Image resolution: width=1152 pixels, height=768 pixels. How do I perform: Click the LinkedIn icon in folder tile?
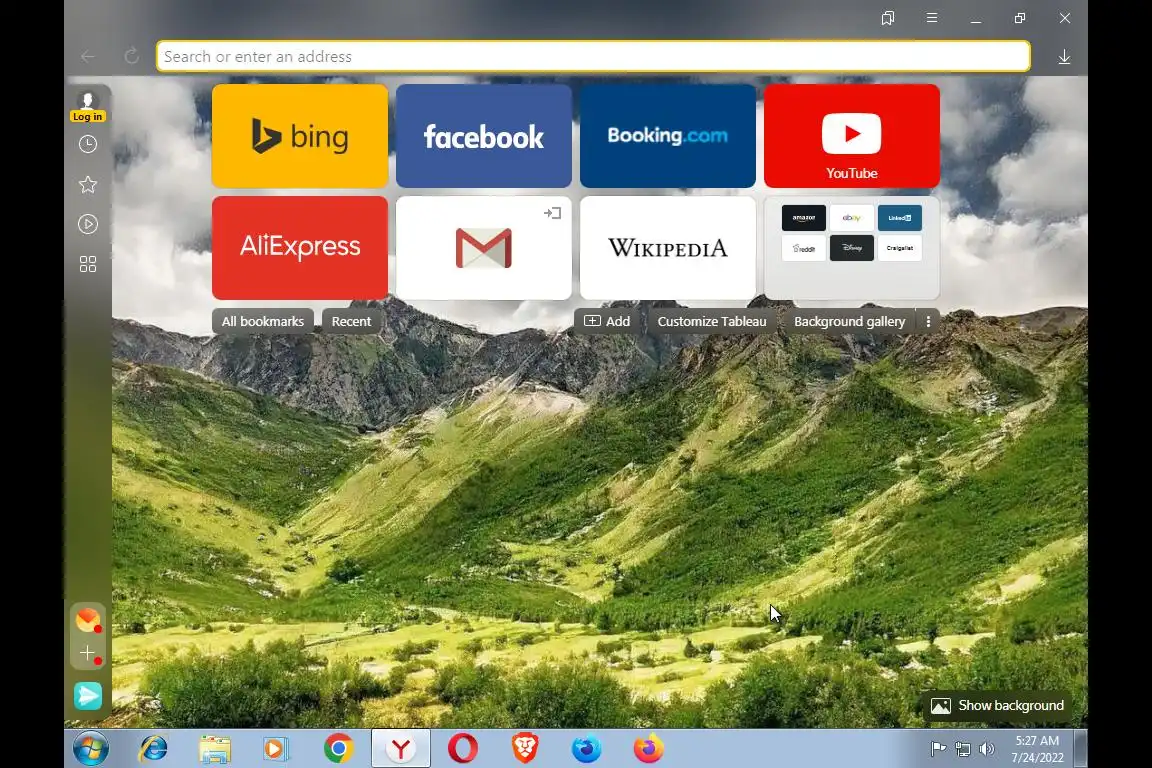pos(899,218)
